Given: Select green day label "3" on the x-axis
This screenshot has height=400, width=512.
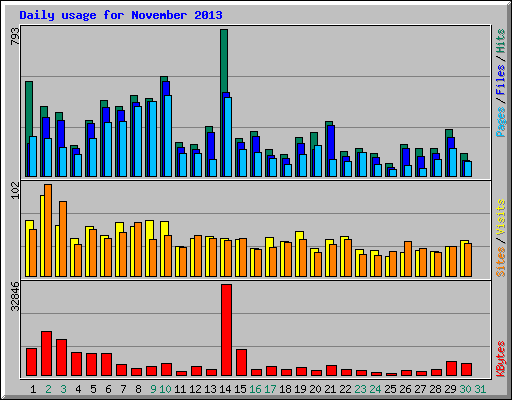Looking at the screenshot, I should (x=63, y=389).
